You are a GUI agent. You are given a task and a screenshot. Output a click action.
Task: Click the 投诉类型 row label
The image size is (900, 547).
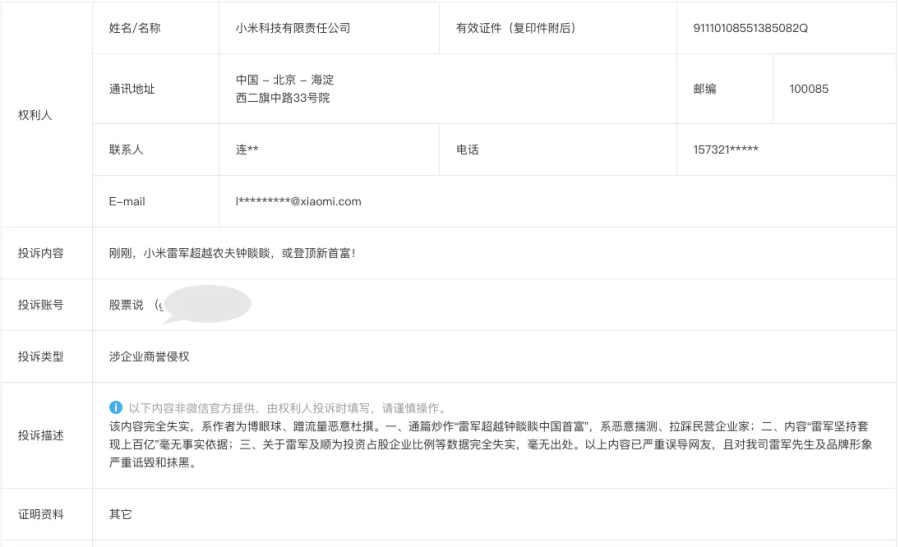click(41, 356)
